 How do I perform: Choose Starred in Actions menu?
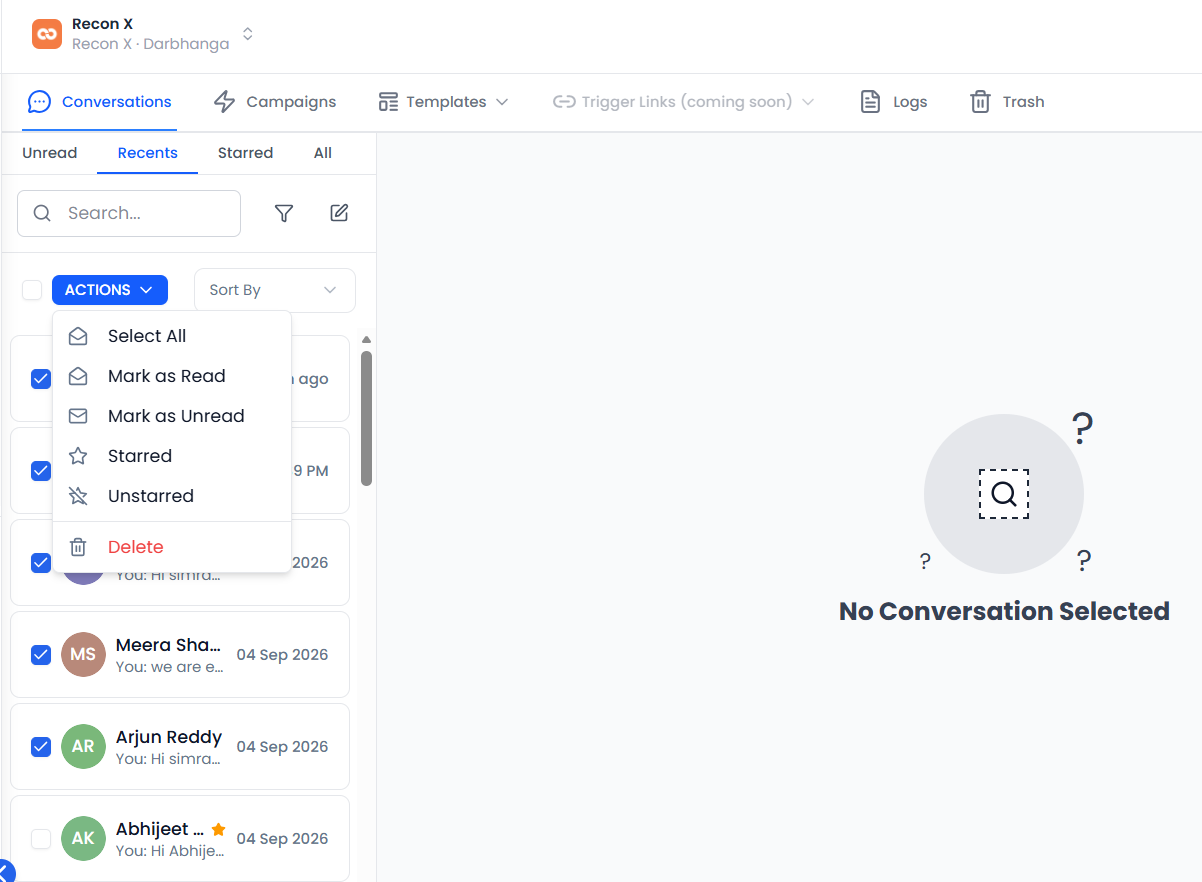(172, 456)
